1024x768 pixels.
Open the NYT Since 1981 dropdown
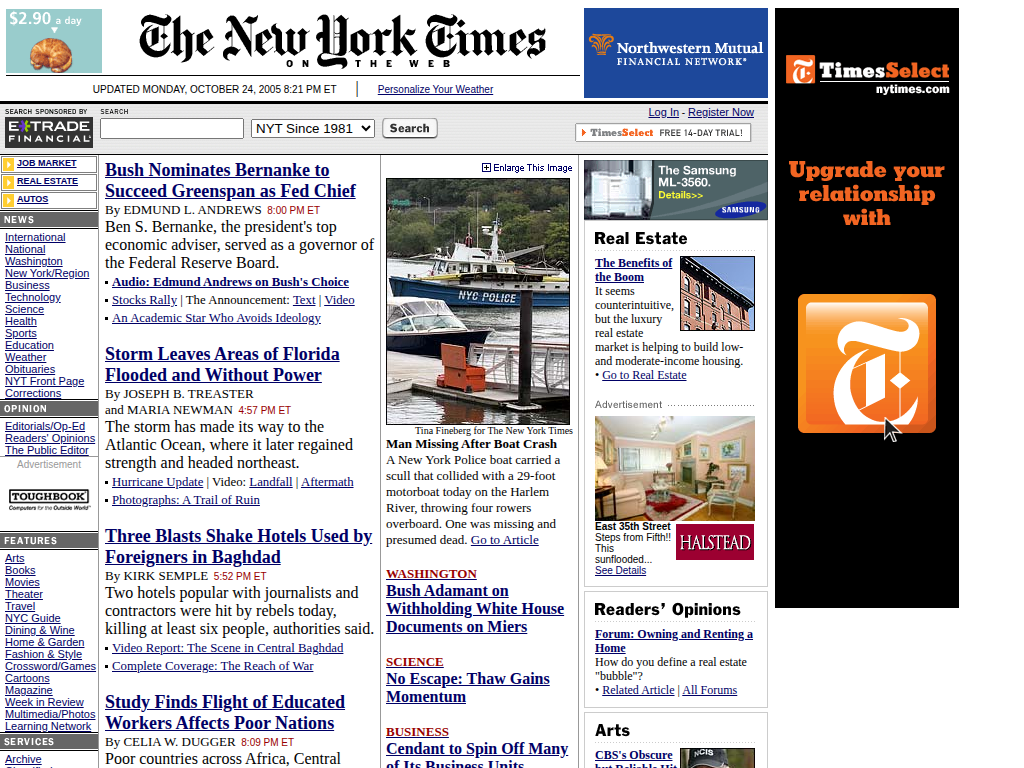tap(313, 128)
